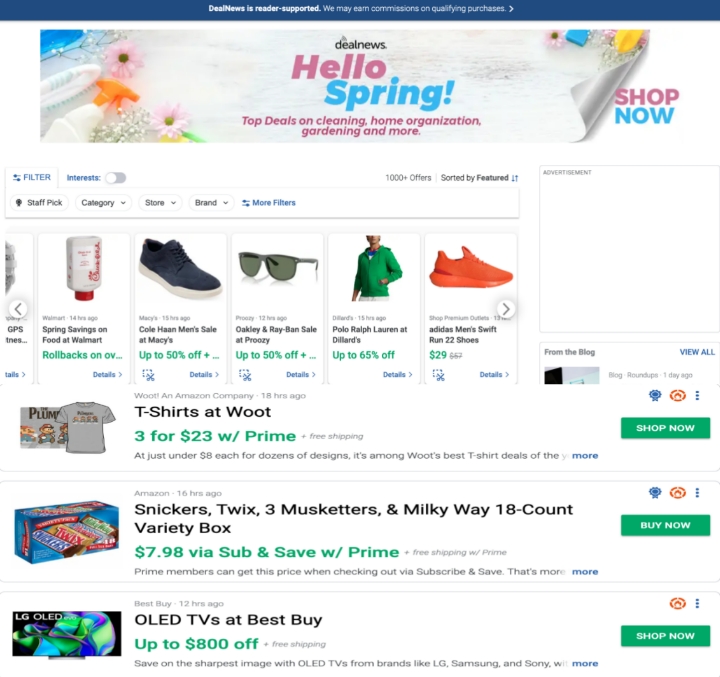
Task: Click coupon scissors icon on Cole Haan card
Action: pos(148,375)
